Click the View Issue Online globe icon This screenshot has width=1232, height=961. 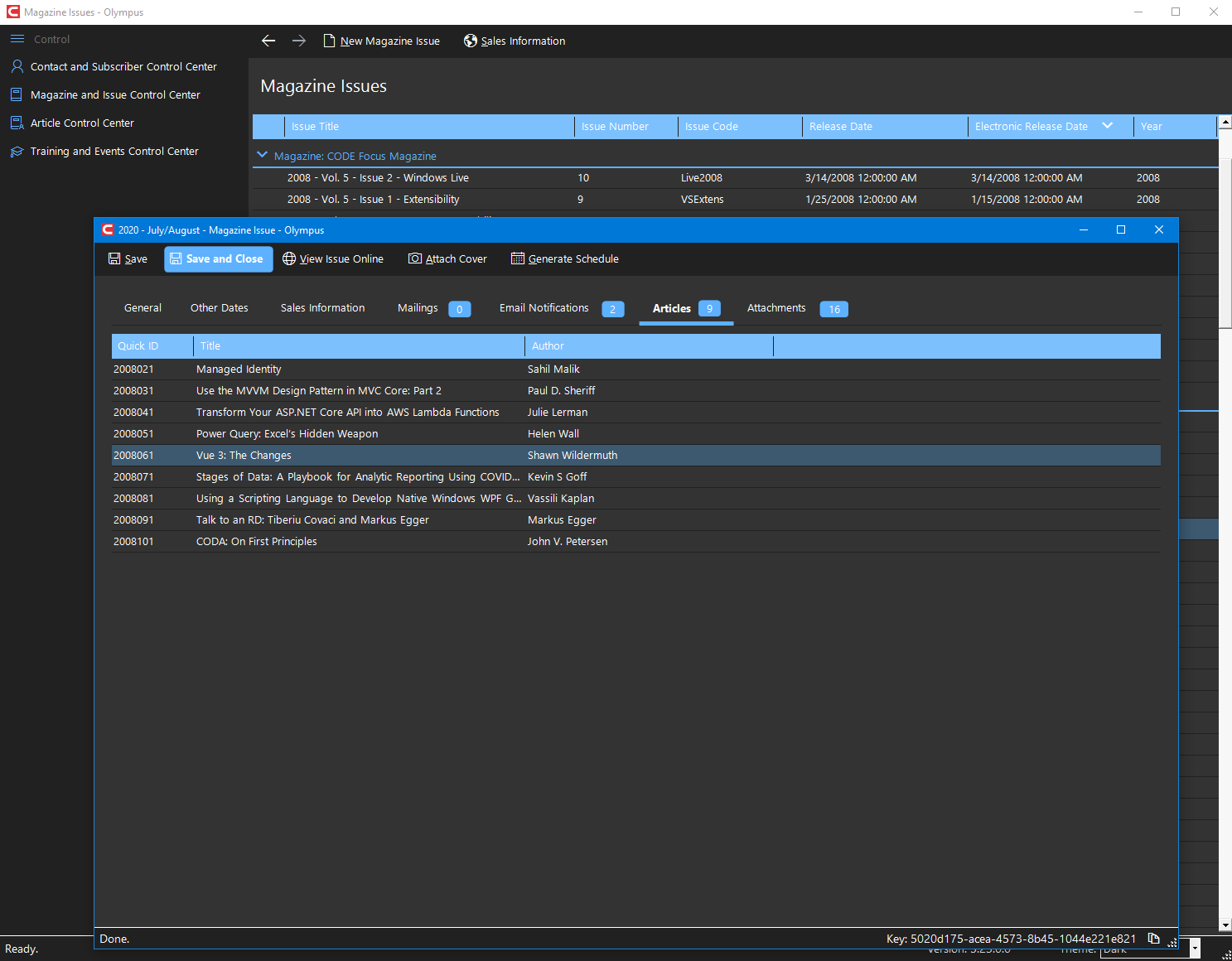pos(289,259)
